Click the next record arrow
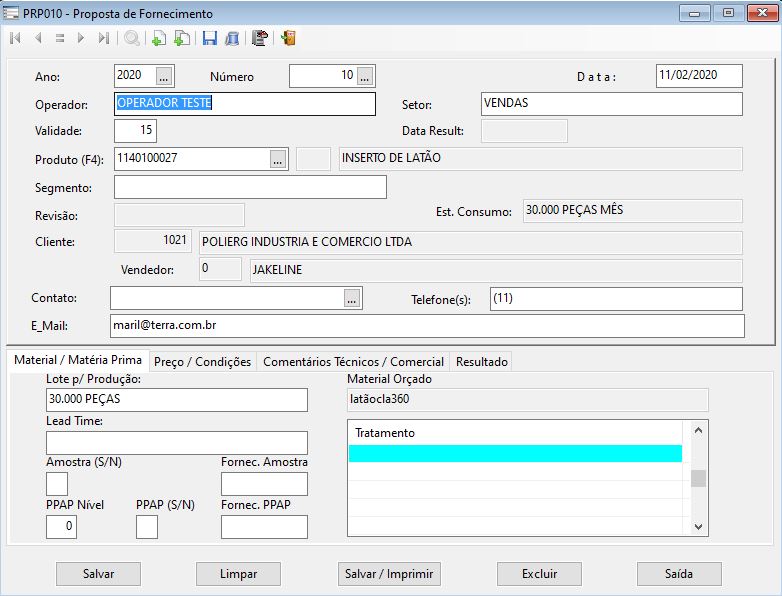Screen dimensions: 782x596 [x=81, y=38]
